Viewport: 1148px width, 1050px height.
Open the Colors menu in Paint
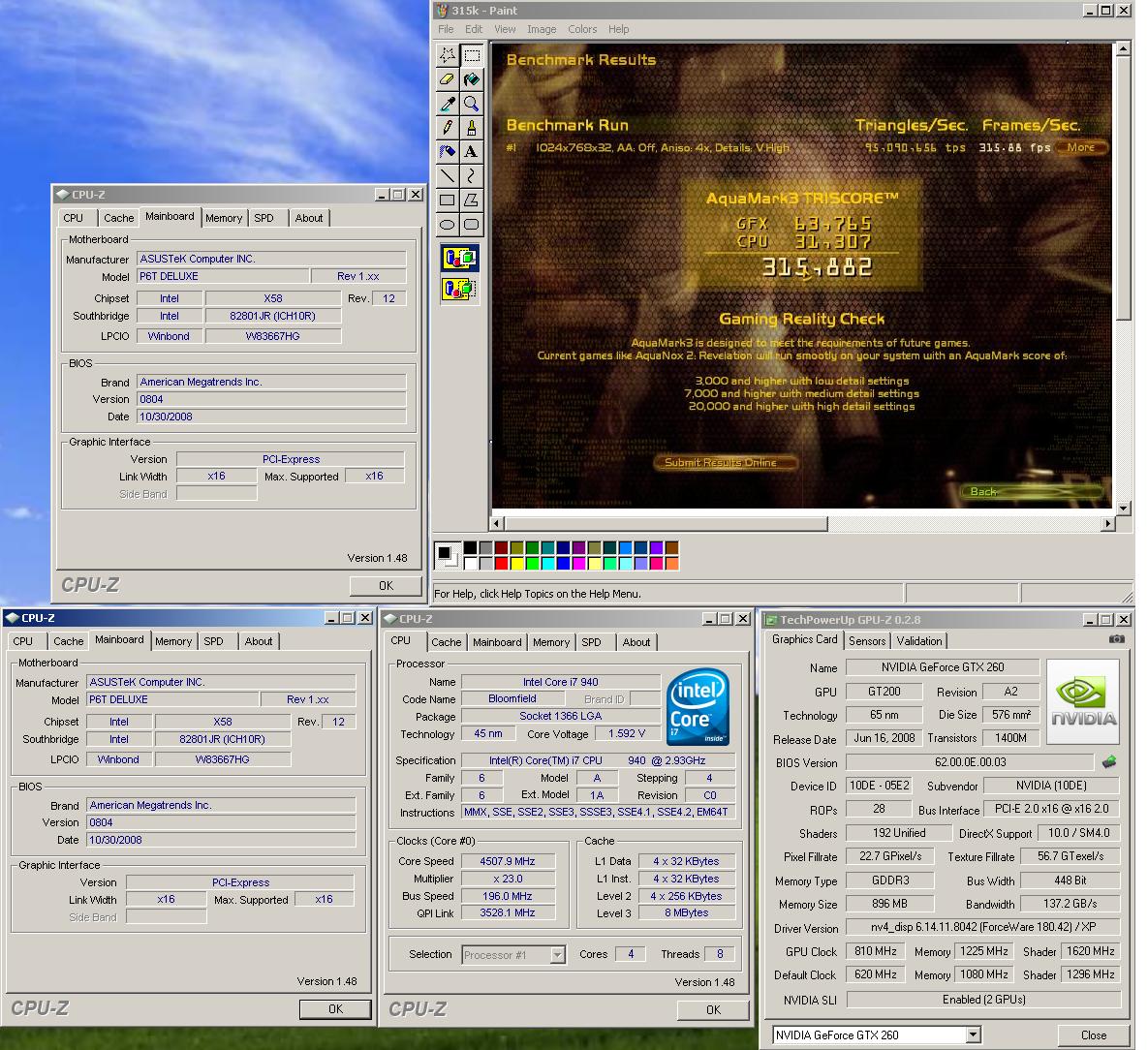582,29
